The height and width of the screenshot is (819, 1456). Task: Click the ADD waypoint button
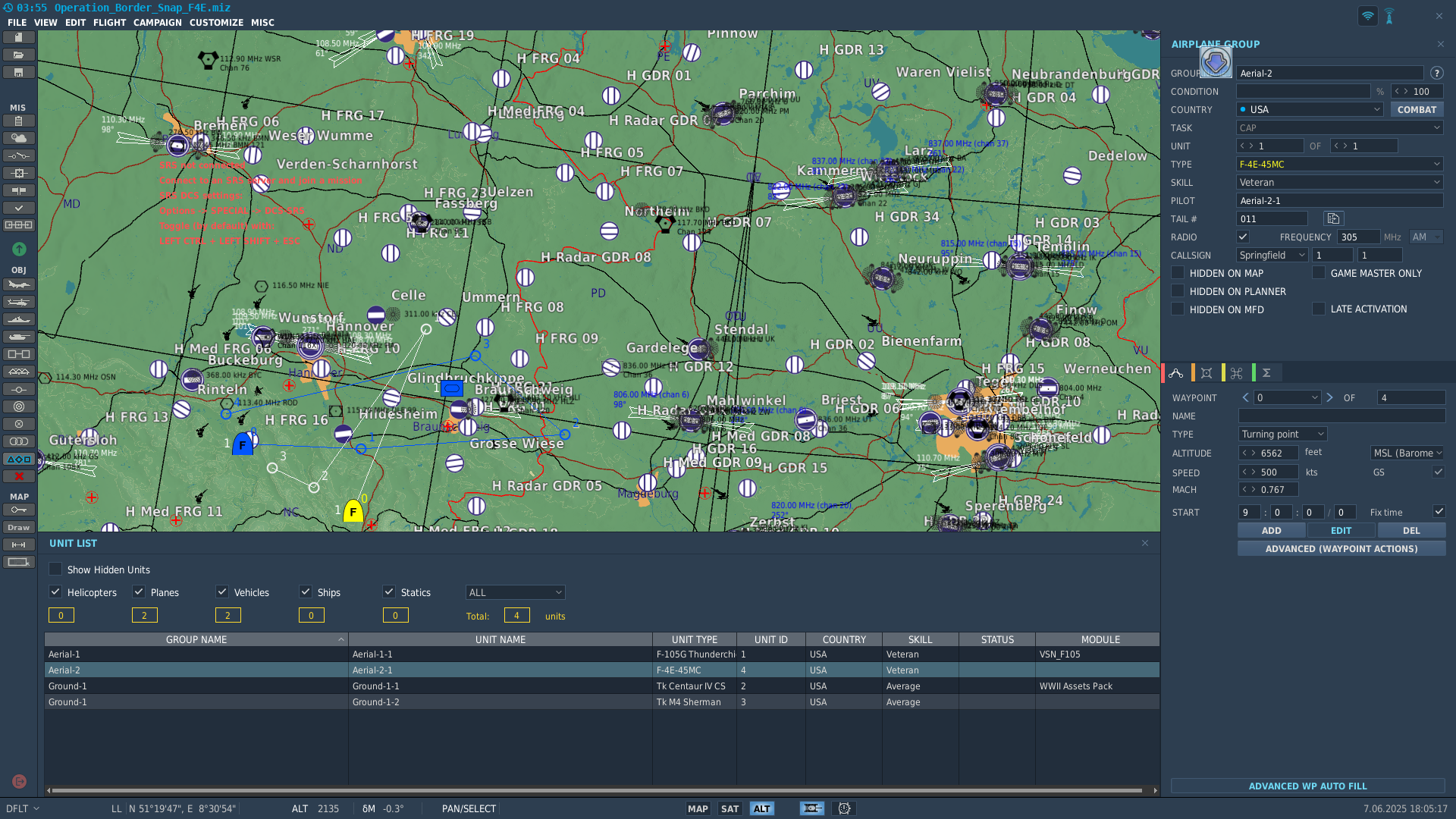(x=1272, y=530)
